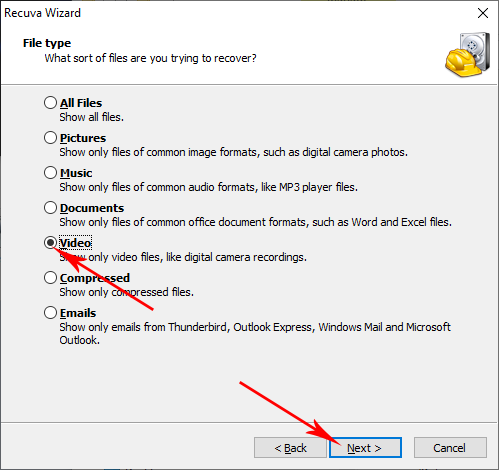Click the MP3 player files description text

pos(208,187)
